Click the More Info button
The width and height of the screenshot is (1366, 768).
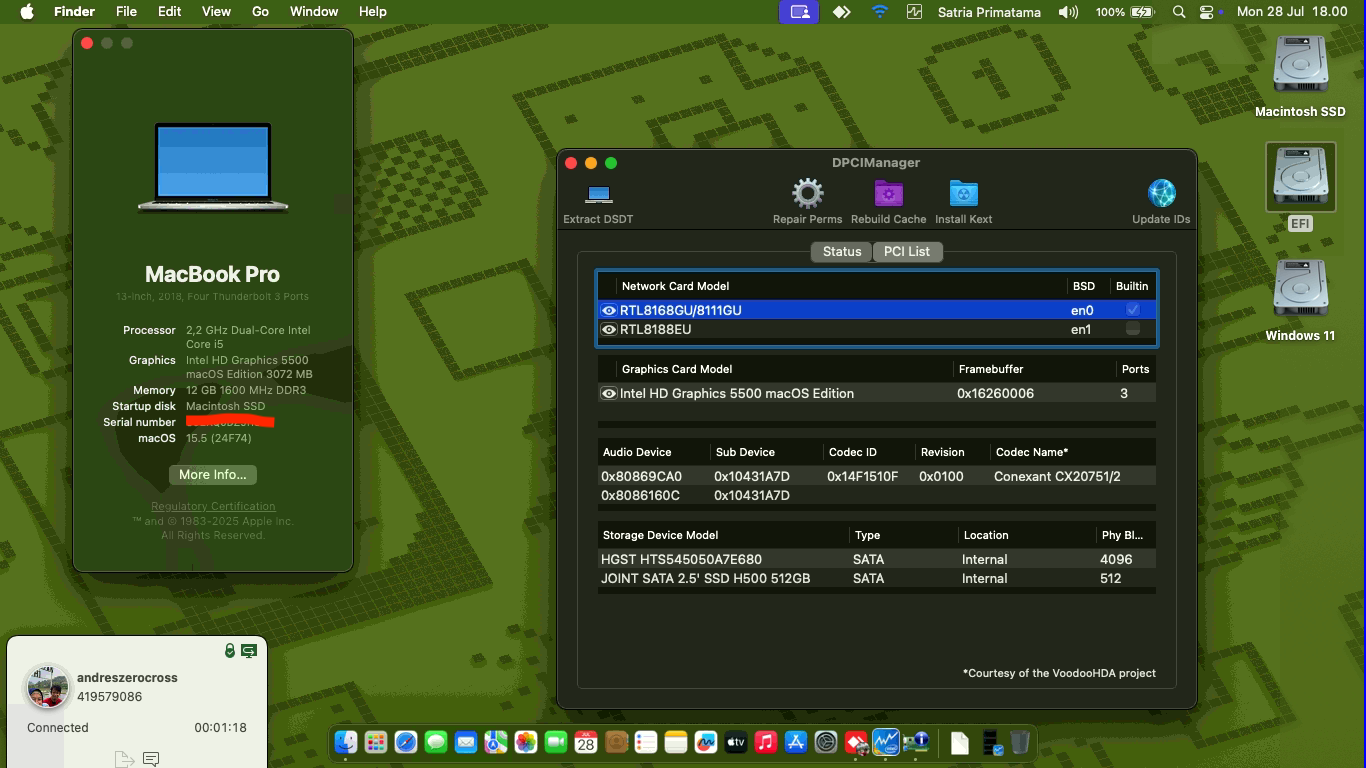click(x=212, y=474)
